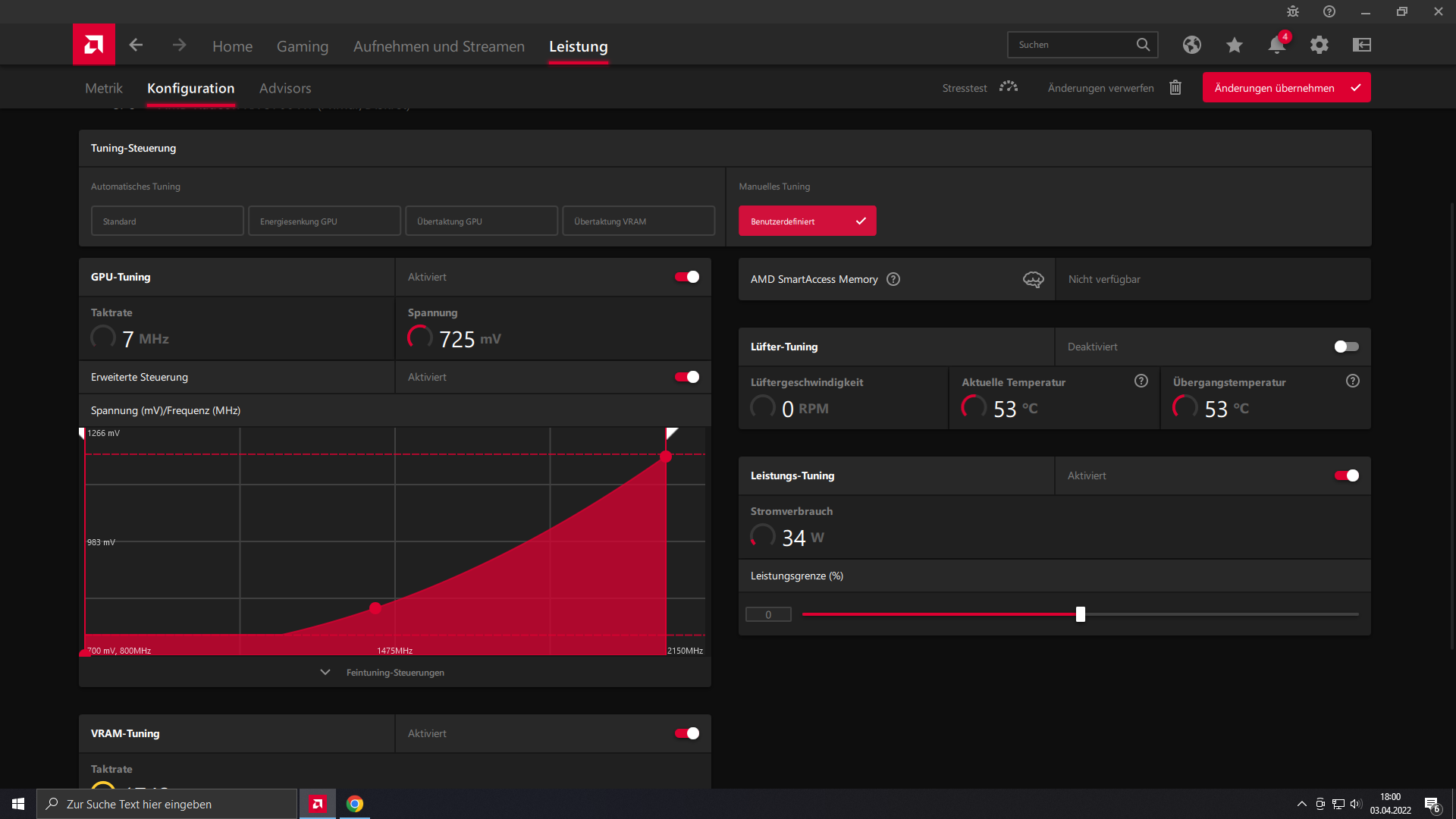Click Änderungen übernehmen button
Screen dimensions: 1456x819
(x=1286, y=87)
